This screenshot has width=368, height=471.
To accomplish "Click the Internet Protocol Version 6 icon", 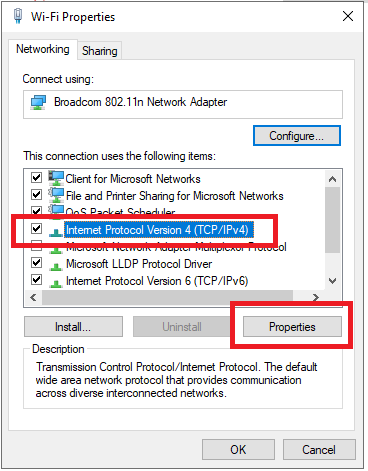I will tap(56, 284).
